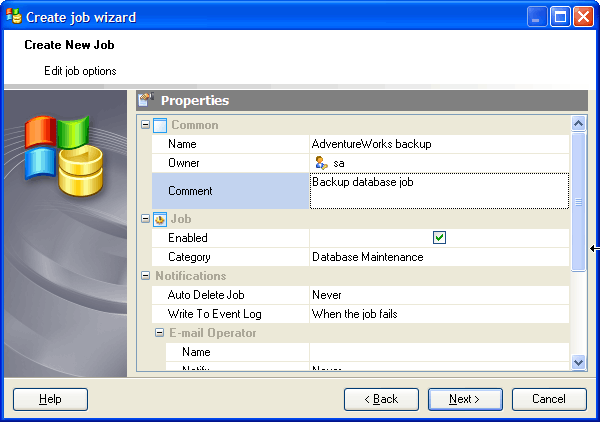Select the Auto Delete Job value field
This screenshot has width=600, height=422.
coord(439,295)
